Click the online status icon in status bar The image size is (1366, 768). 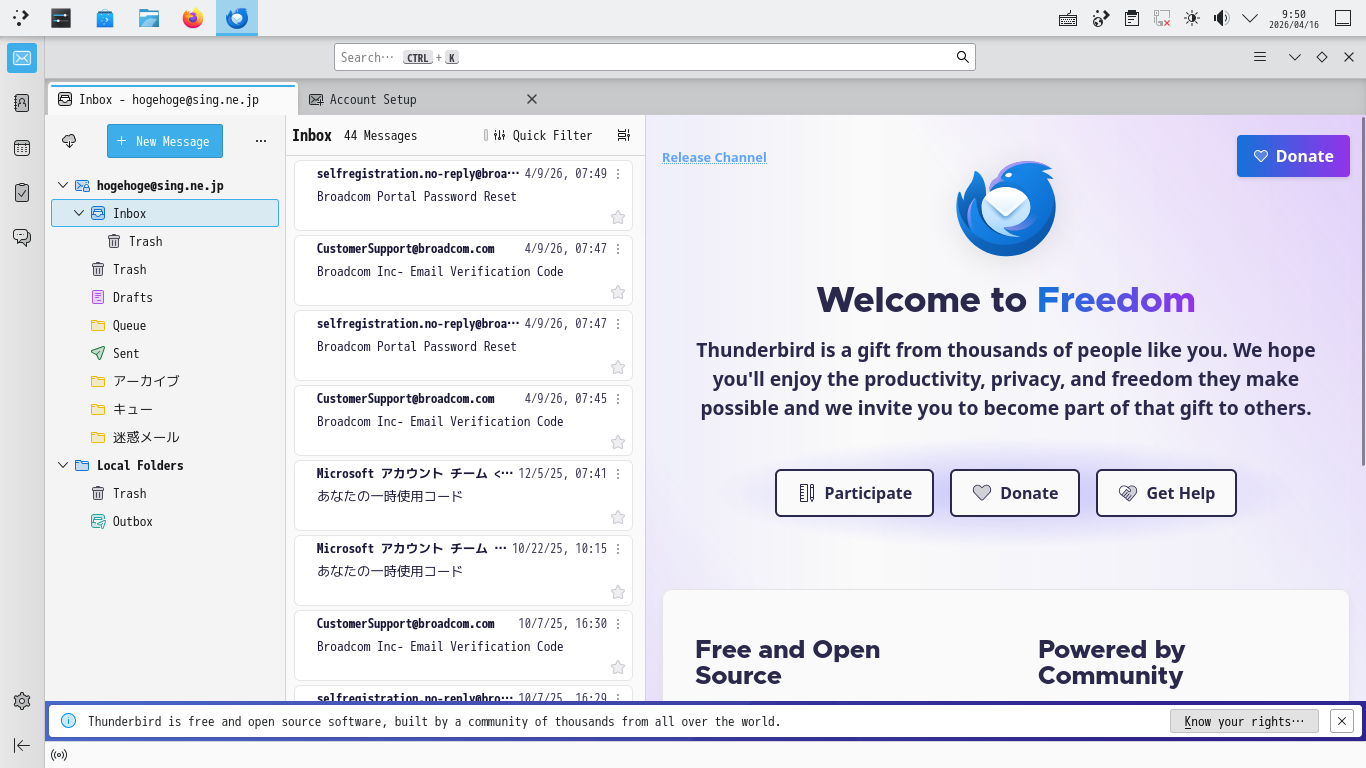(59, 755)
